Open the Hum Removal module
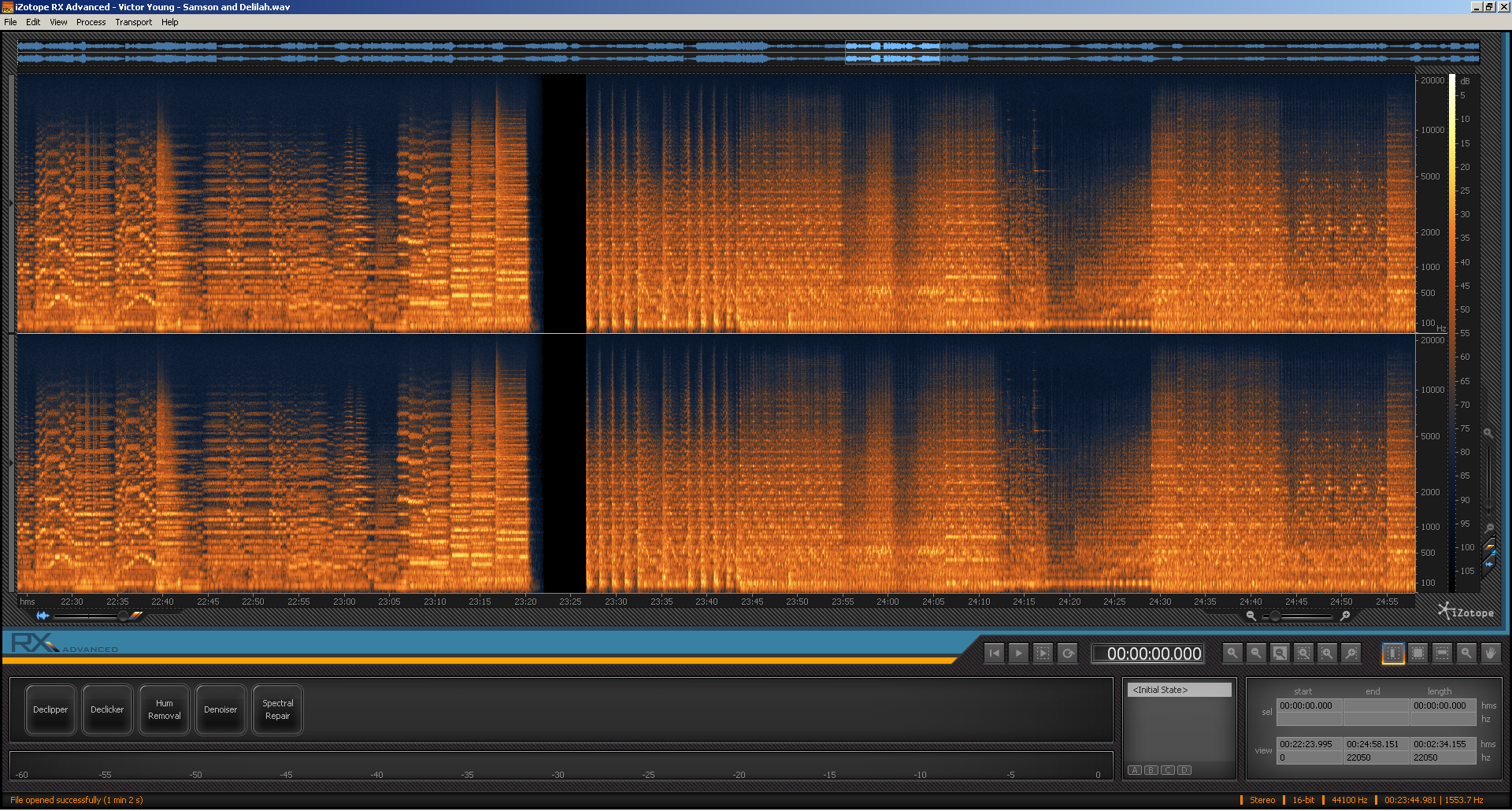This screenshot has width=1512, height=811. click(164, 710)
